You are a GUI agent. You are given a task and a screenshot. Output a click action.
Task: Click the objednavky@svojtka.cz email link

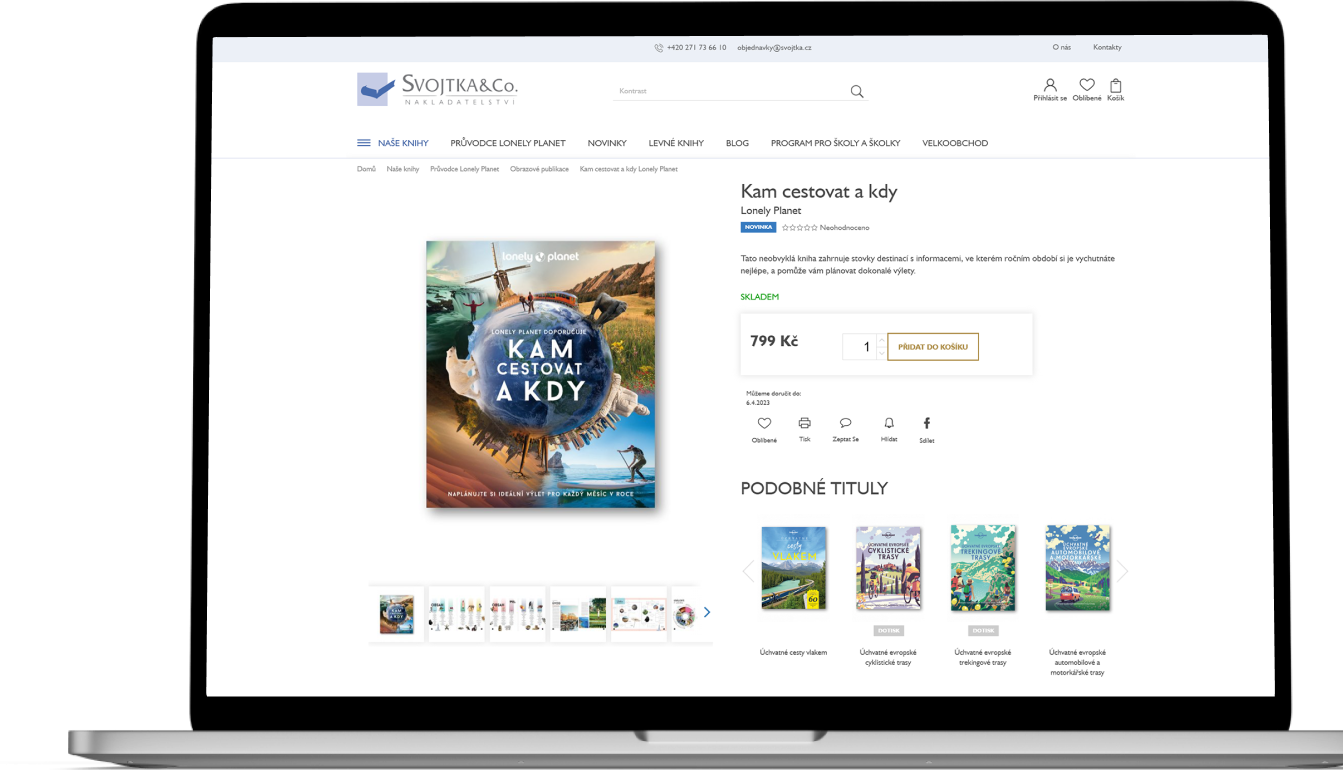pyautogui.click(x=774, y=47)
